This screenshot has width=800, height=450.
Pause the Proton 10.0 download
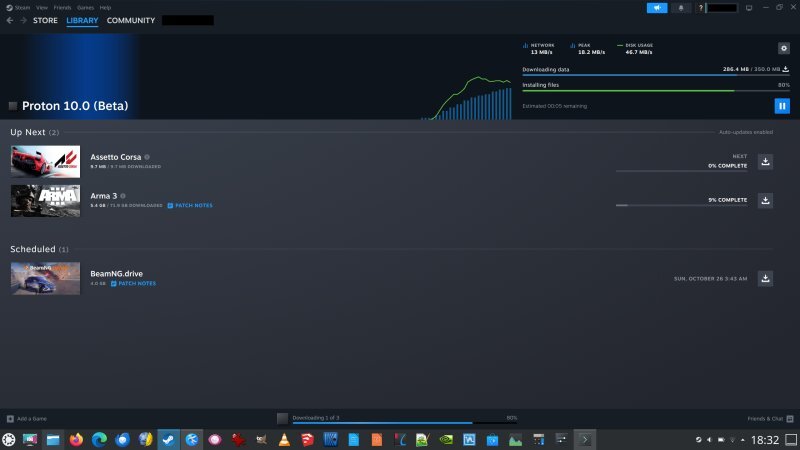[x=782, y=106]
